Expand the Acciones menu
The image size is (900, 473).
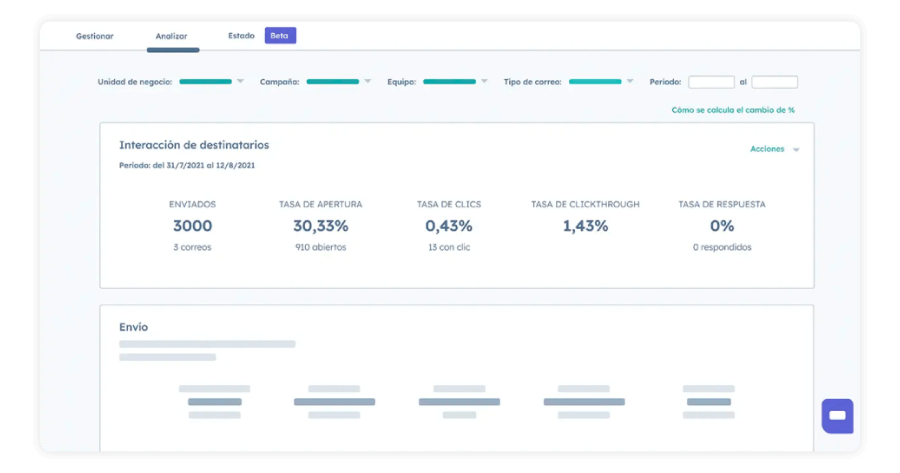click(774, 149)
